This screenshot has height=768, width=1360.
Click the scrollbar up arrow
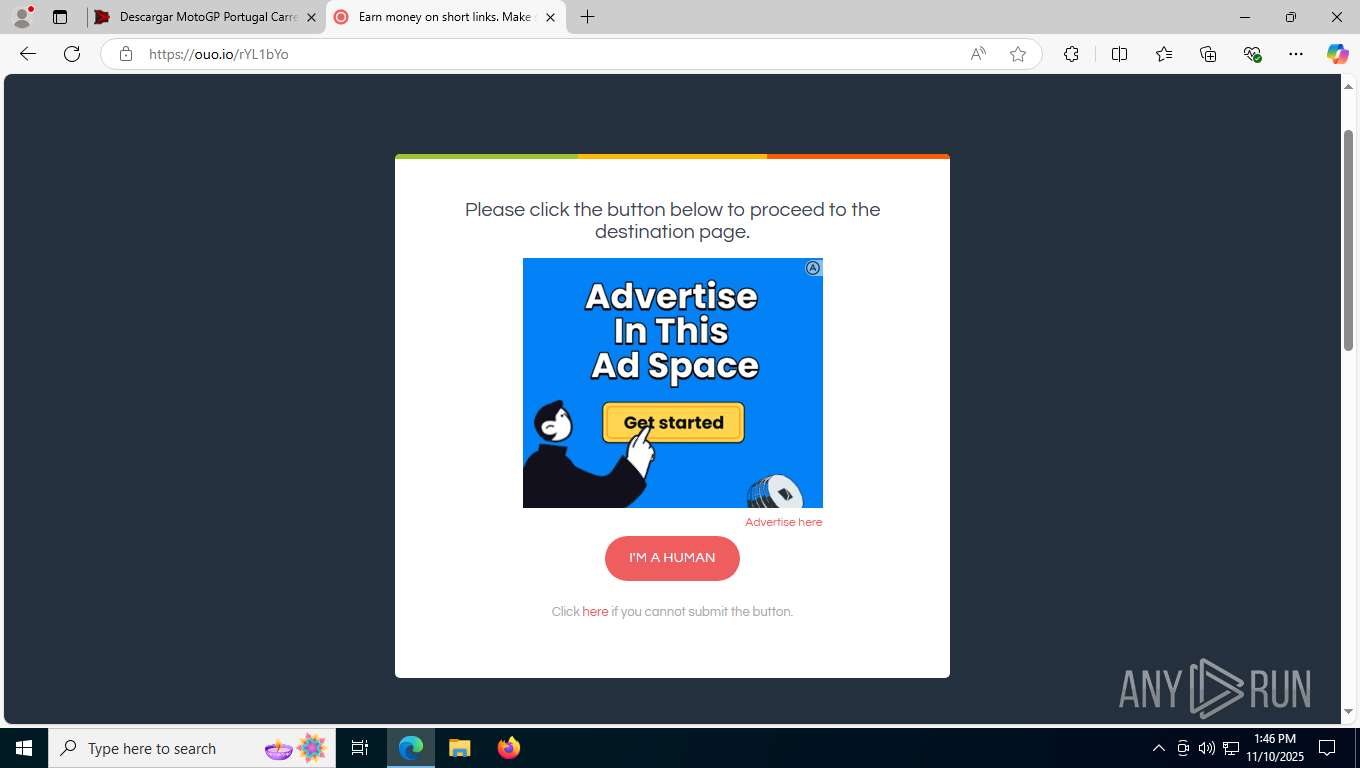pyautogui.click(x=1348, y=86)
